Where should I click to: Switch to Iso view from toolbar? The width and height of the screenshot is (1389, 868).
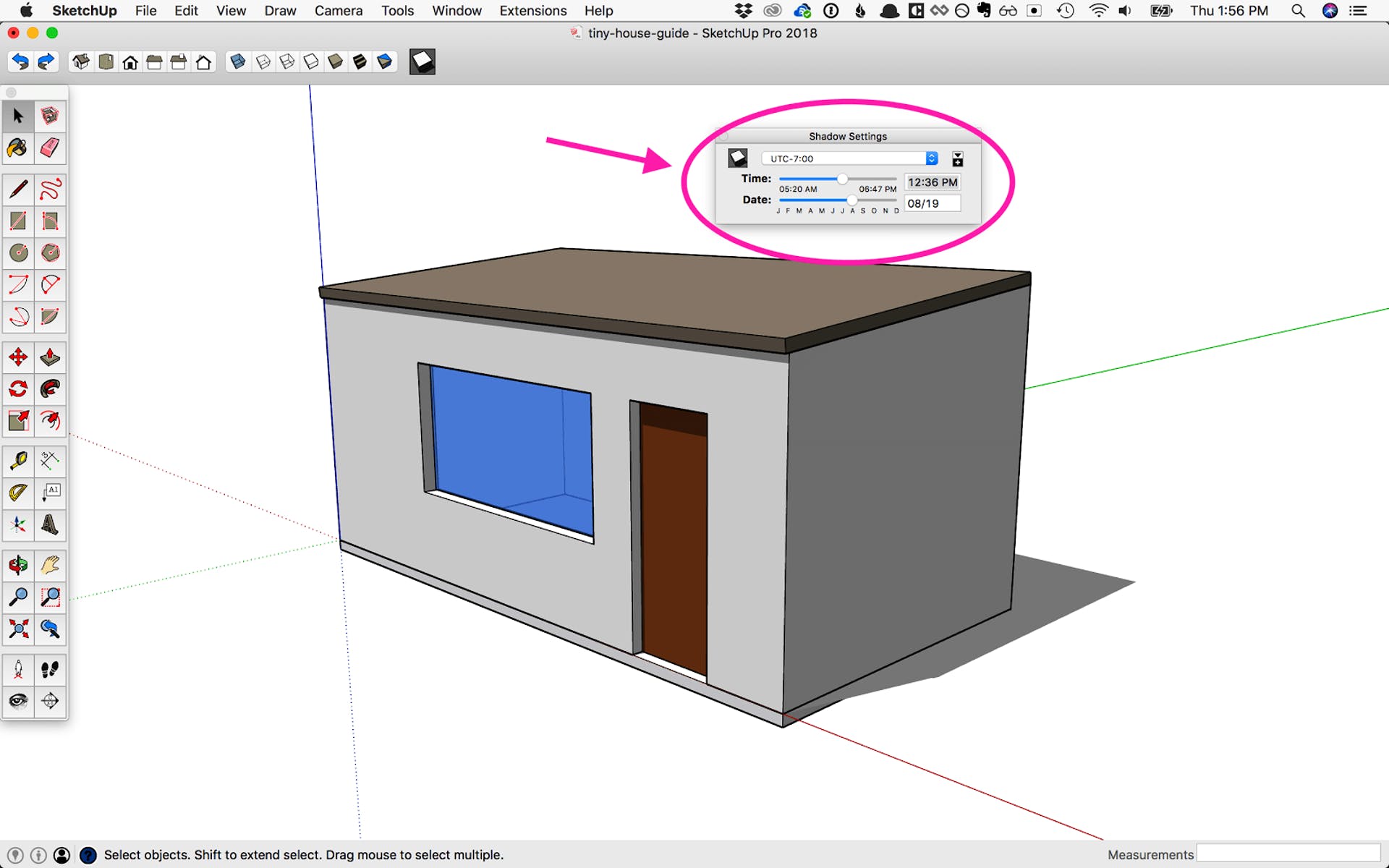(x=81, y=62)
